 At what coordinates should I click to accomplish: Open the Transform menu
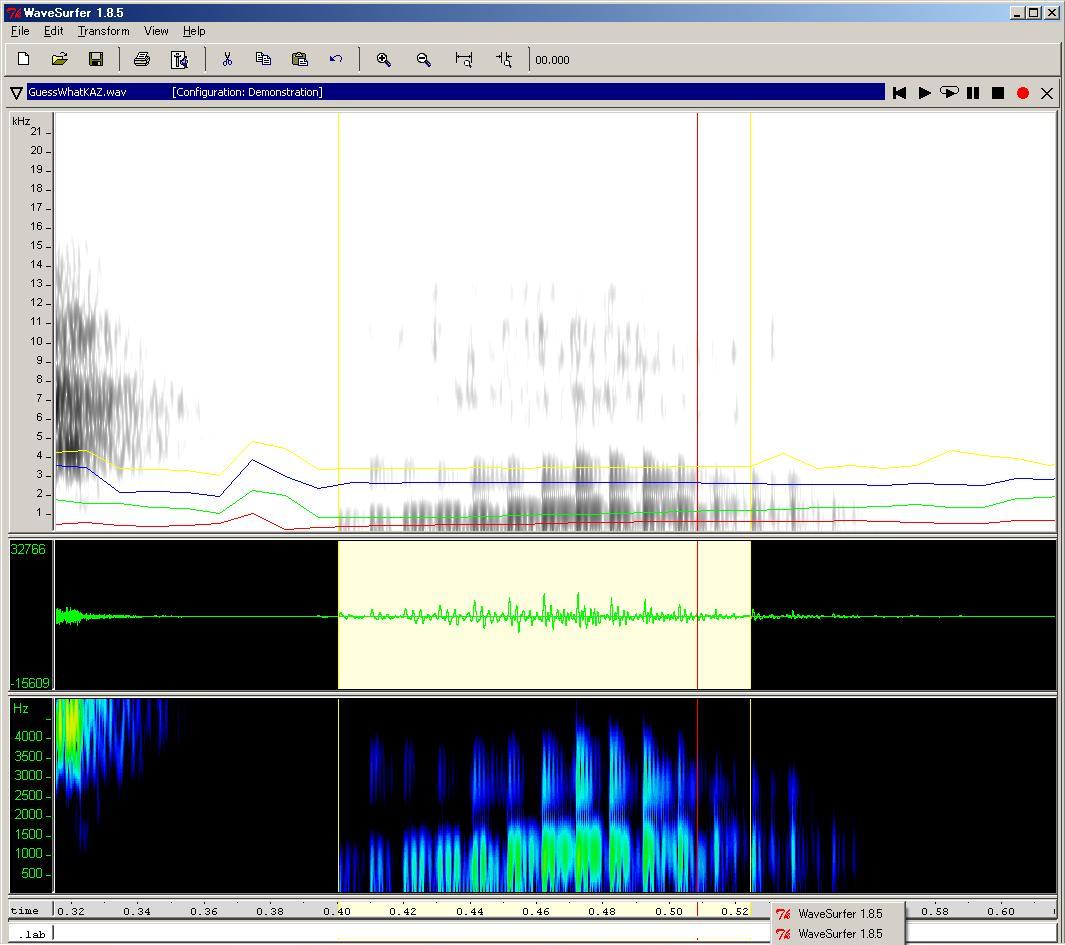103,31
